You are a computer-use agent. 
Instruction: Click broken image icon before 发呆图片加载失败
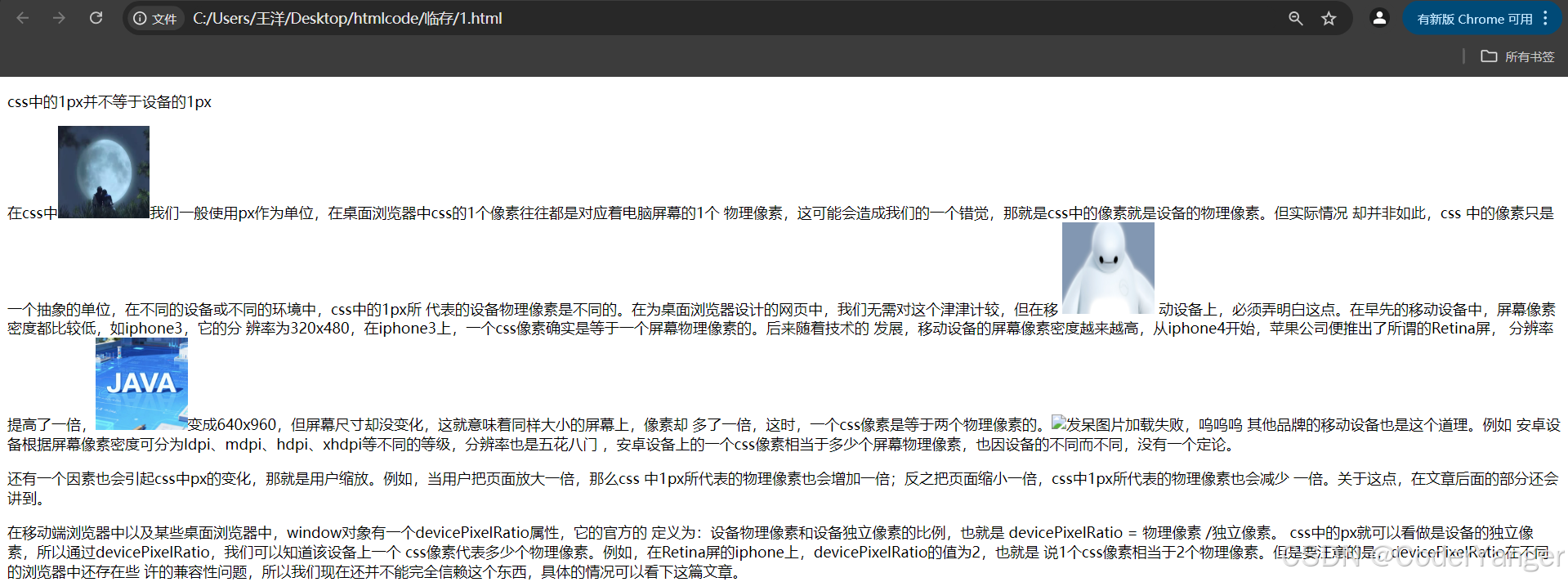[1059, 423]
